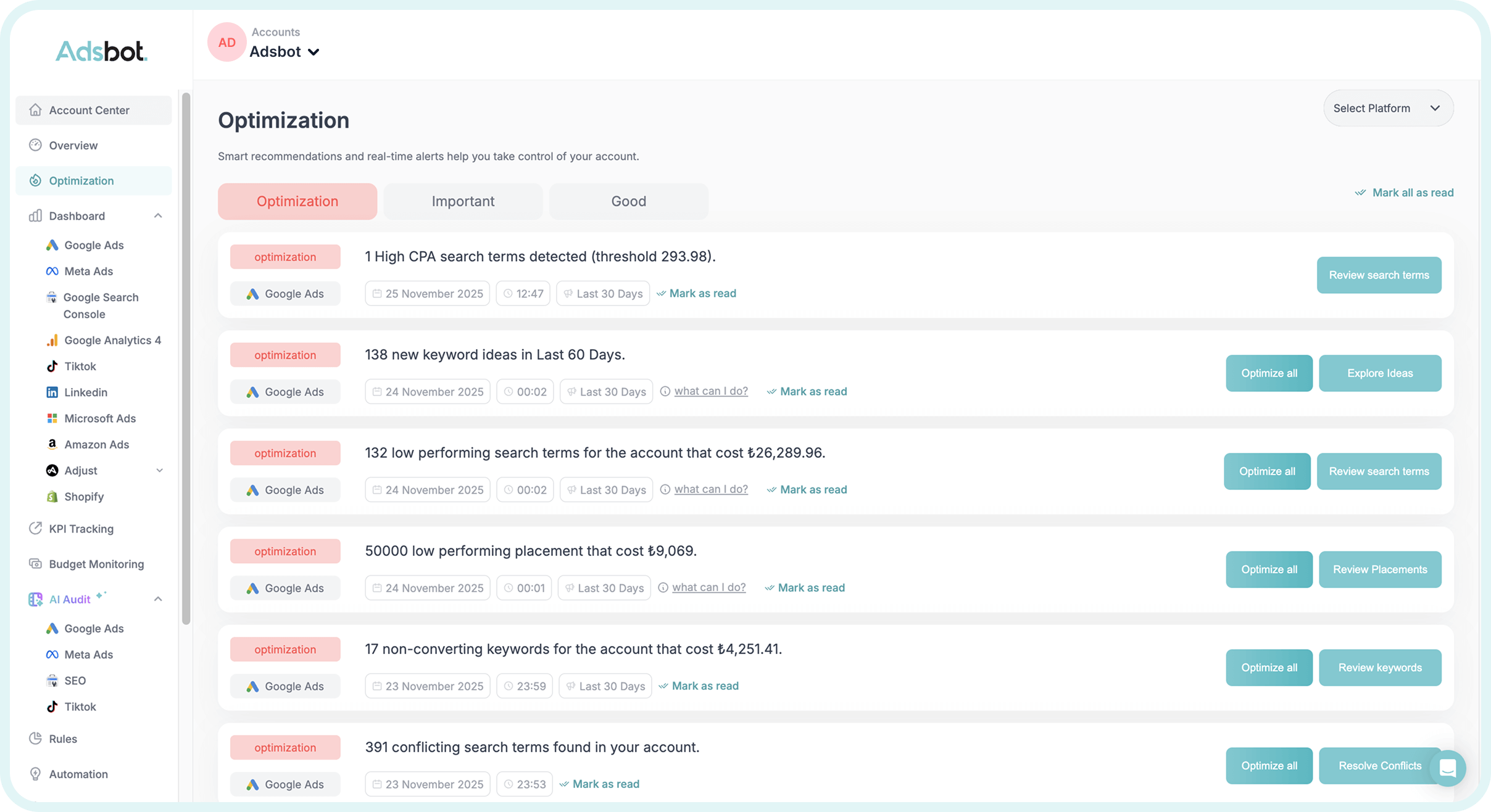
Task: Click the AD account avatar
Action: [226, 43]
